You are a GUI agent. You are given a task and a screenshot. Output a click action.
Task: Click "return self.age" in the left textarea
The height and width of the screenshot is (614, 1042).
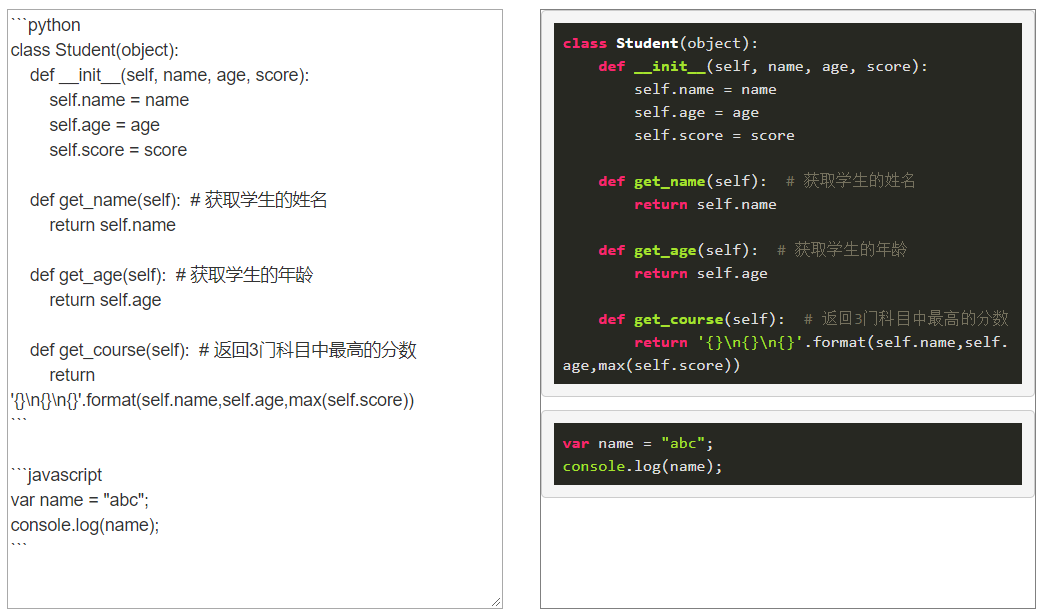click(x=105, y=300)
